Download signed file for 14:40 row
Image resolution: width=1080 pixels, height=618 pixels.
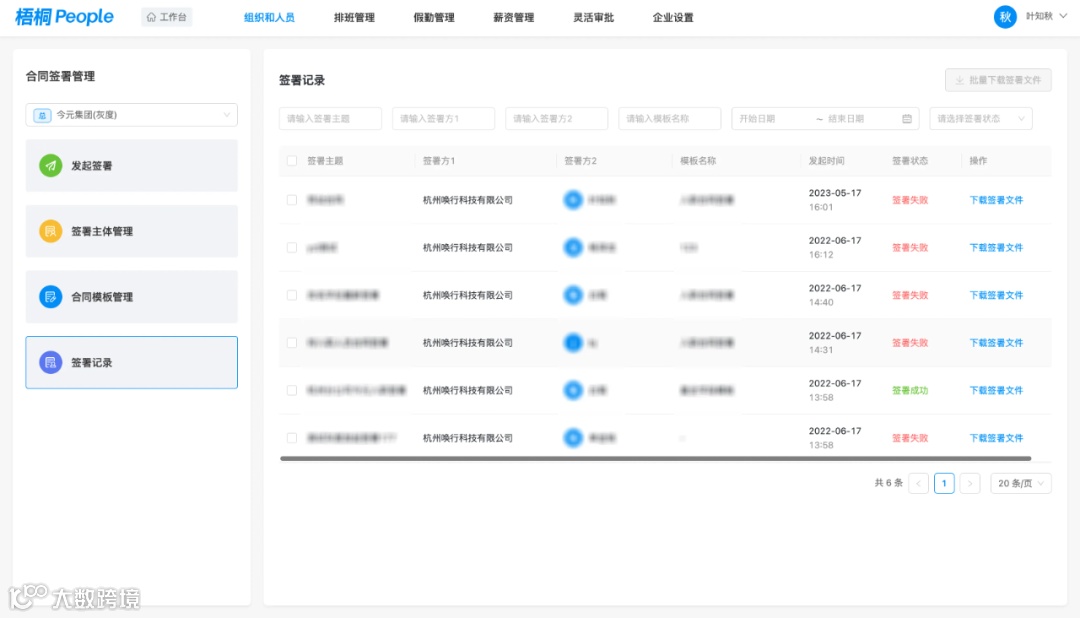point(996,295)
